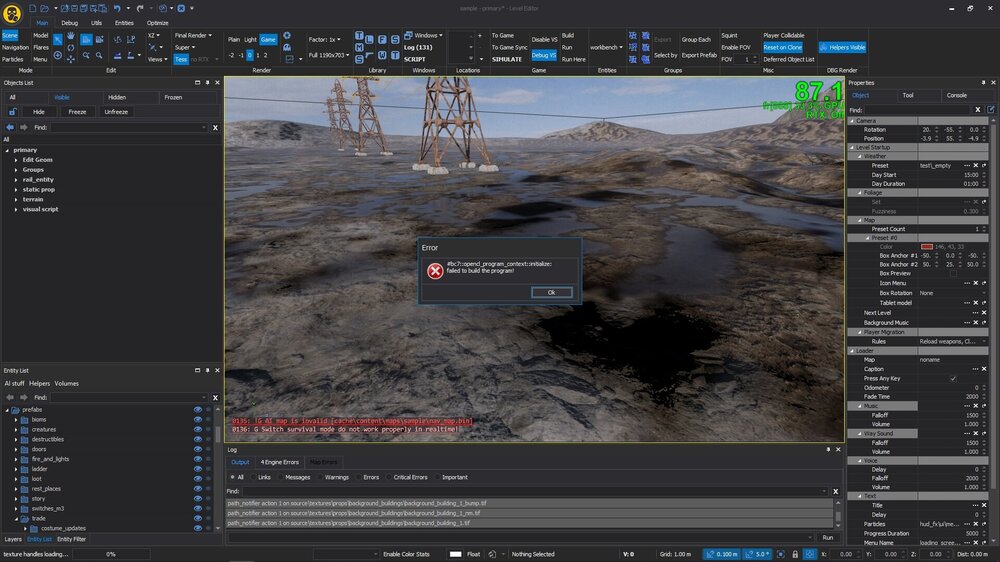Toggle the Press Any Key checkbox
This screenshot has width=1000, height=562.
click(952, 378)
